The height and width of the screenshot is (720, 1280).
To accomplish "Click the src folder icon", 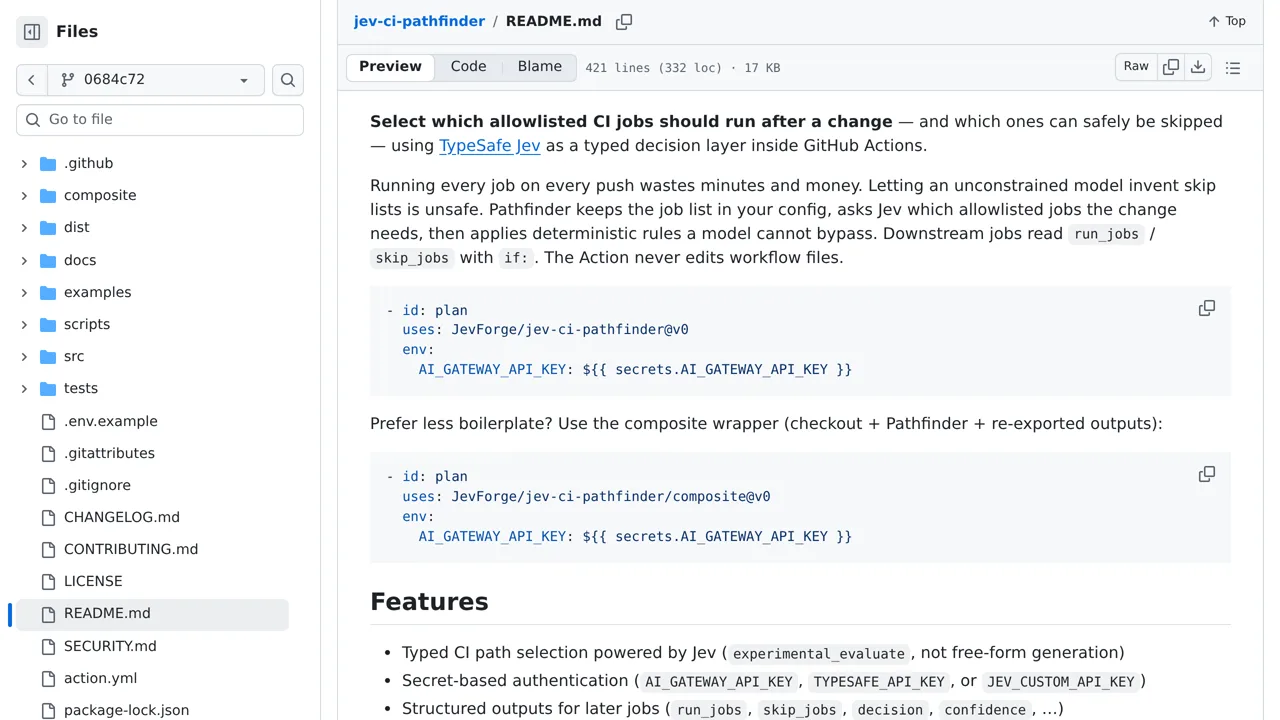I will pos(48,357).
